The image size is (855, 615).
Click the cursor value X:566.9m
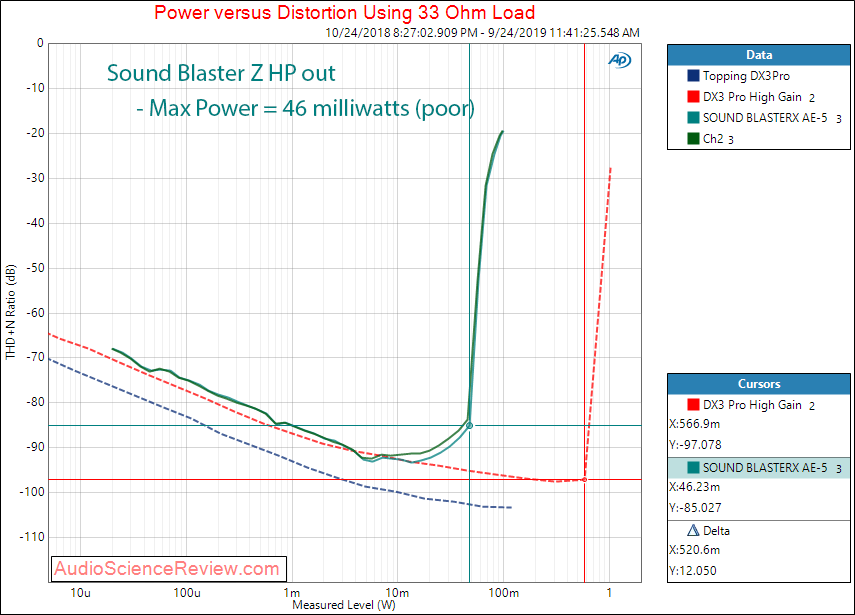pyautogui.click(x=694, y=424)
